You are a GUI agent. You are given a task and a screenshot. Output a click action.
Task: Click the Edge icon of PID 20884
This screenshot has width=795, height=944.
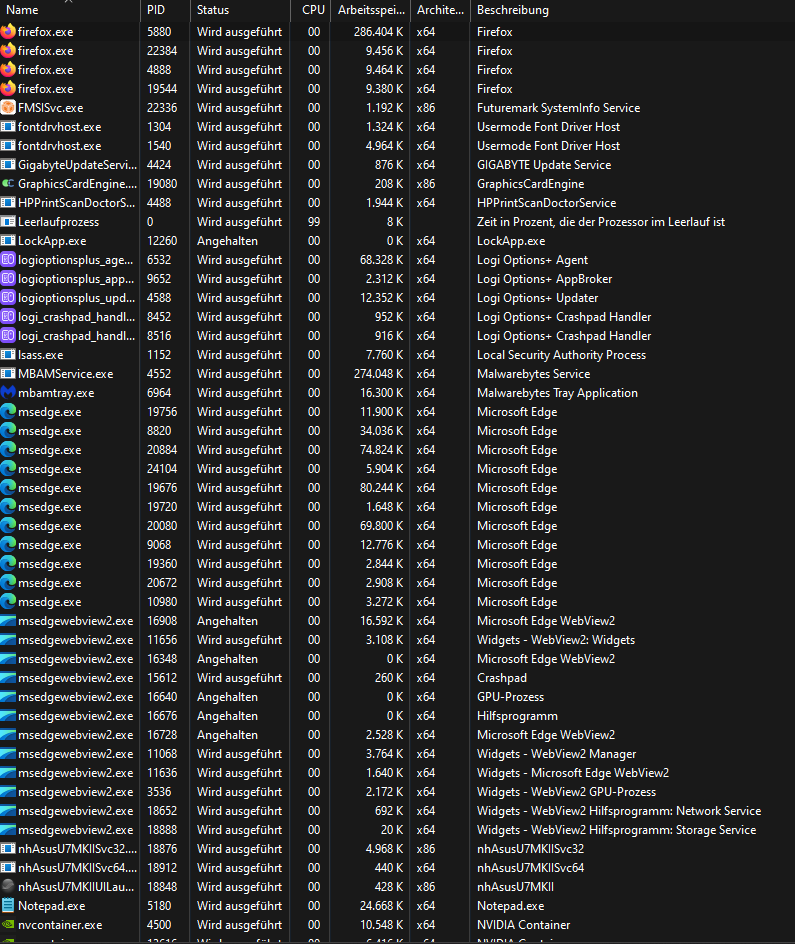(x=8, y=450)
